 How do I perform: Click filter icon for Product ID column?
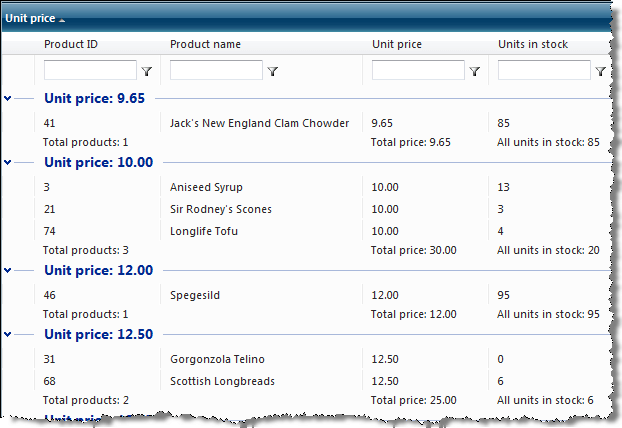(x=147, y=72)
